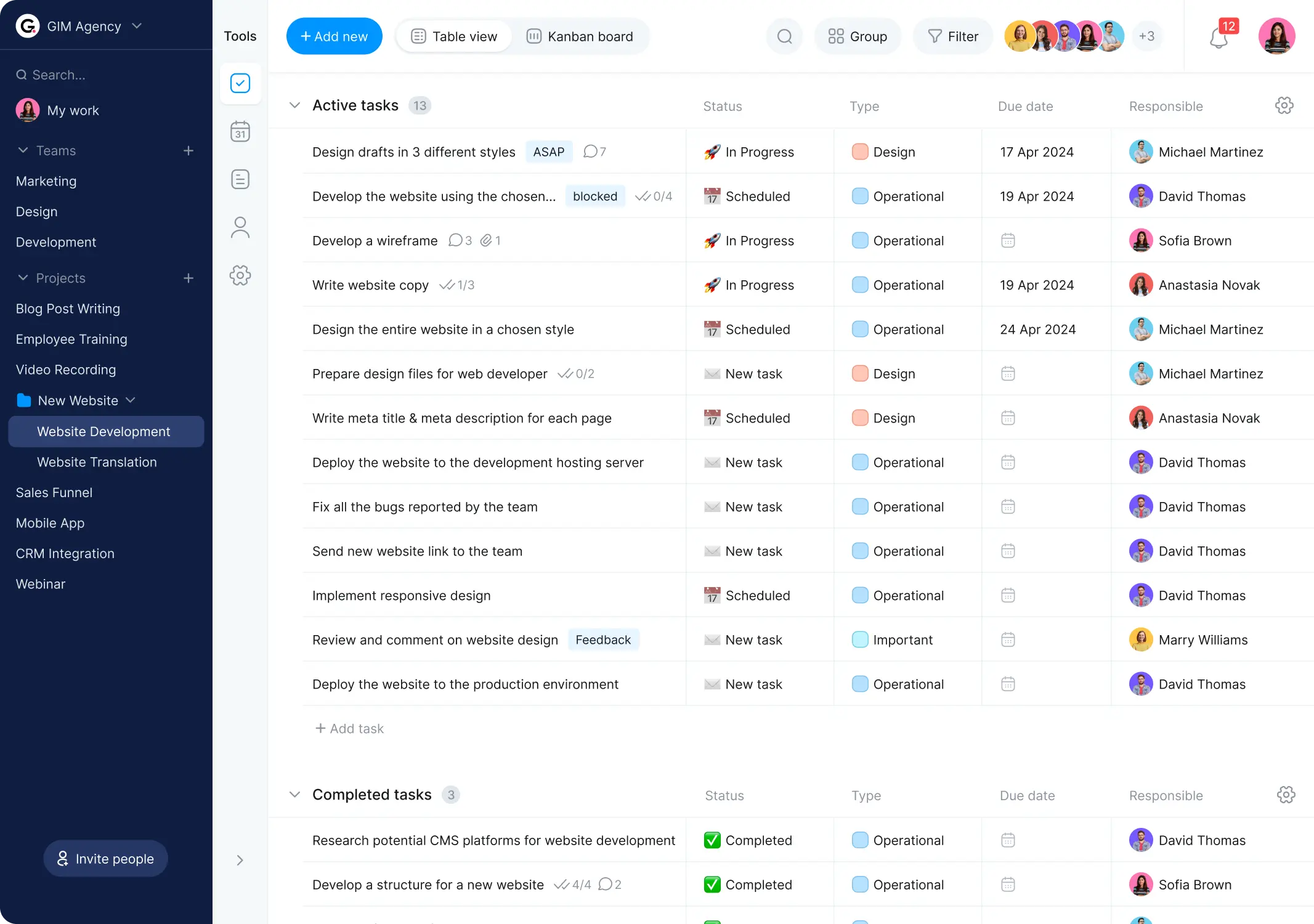This screenshot has height=924, width=1314.
Task: Open the Calendar tool icon
Action: [240, 131]
